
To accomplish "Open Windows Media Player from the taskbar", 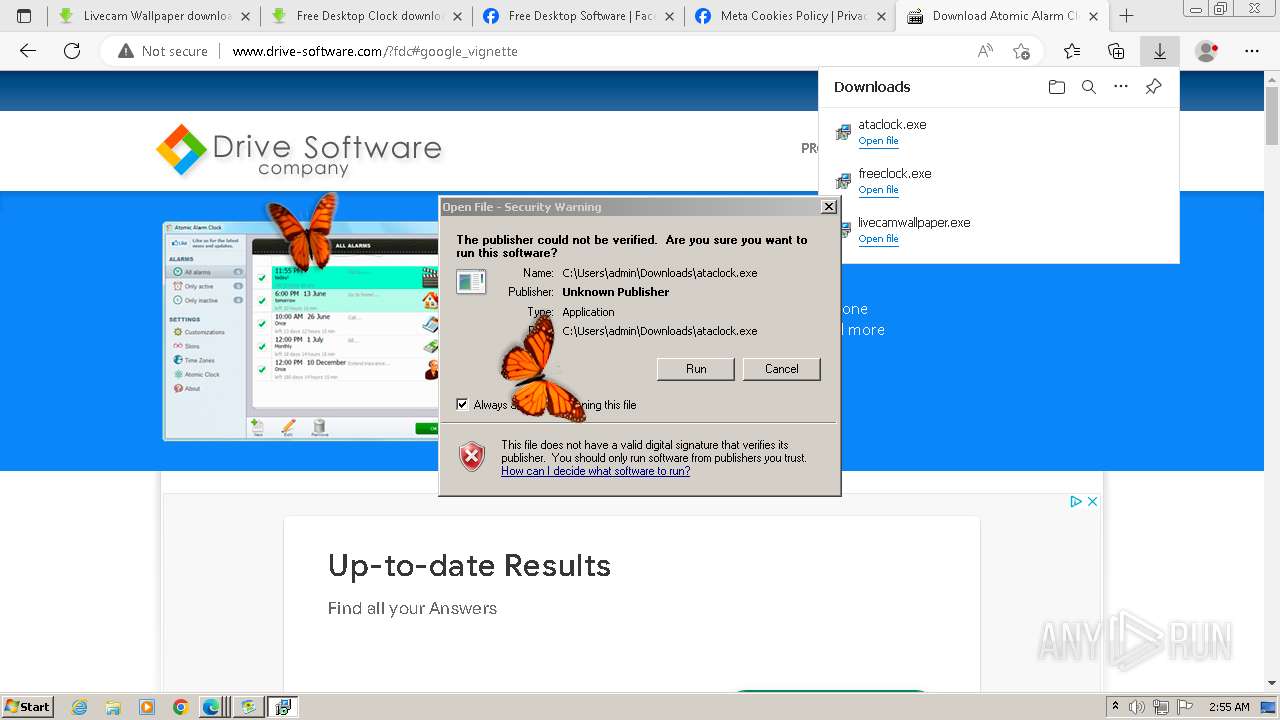I will coord(147,707).
